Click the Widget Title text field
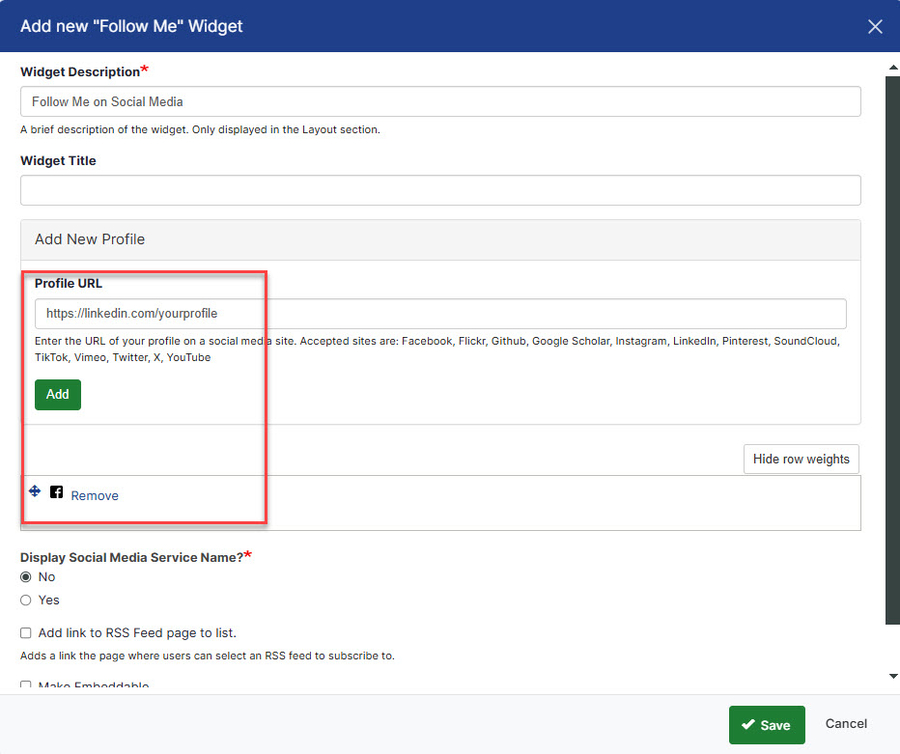900x754 pixels. (440, 190)
